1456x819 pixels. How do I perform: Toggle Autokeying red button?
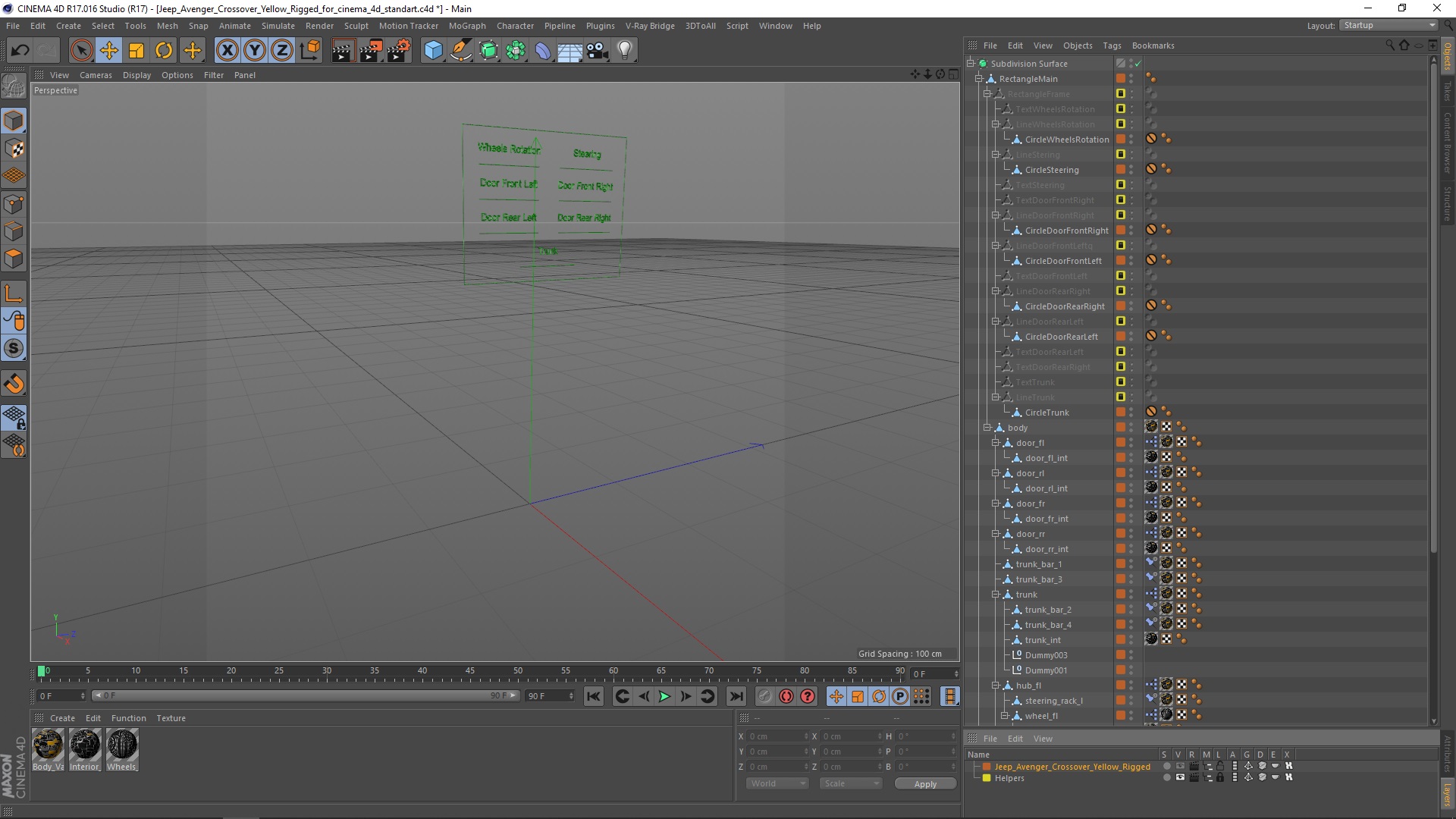pos(786,696)
